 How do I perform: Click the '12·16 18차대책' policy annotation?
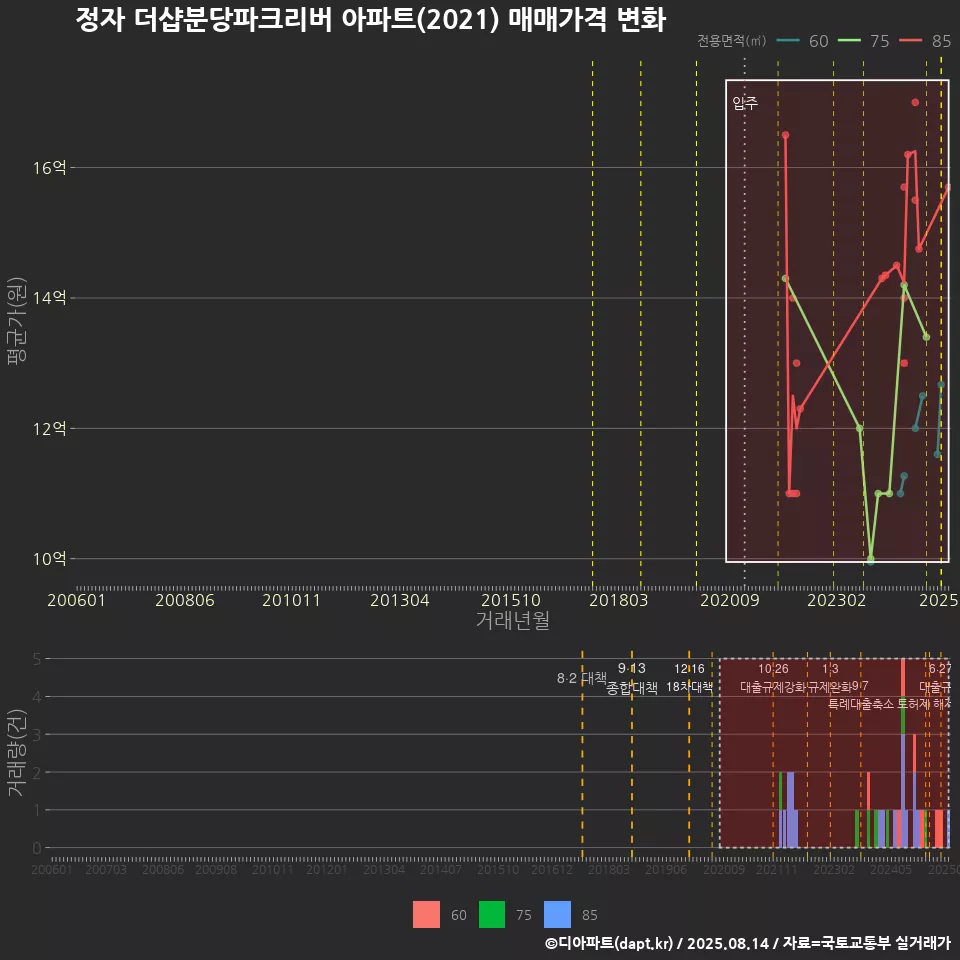point(689,678)
